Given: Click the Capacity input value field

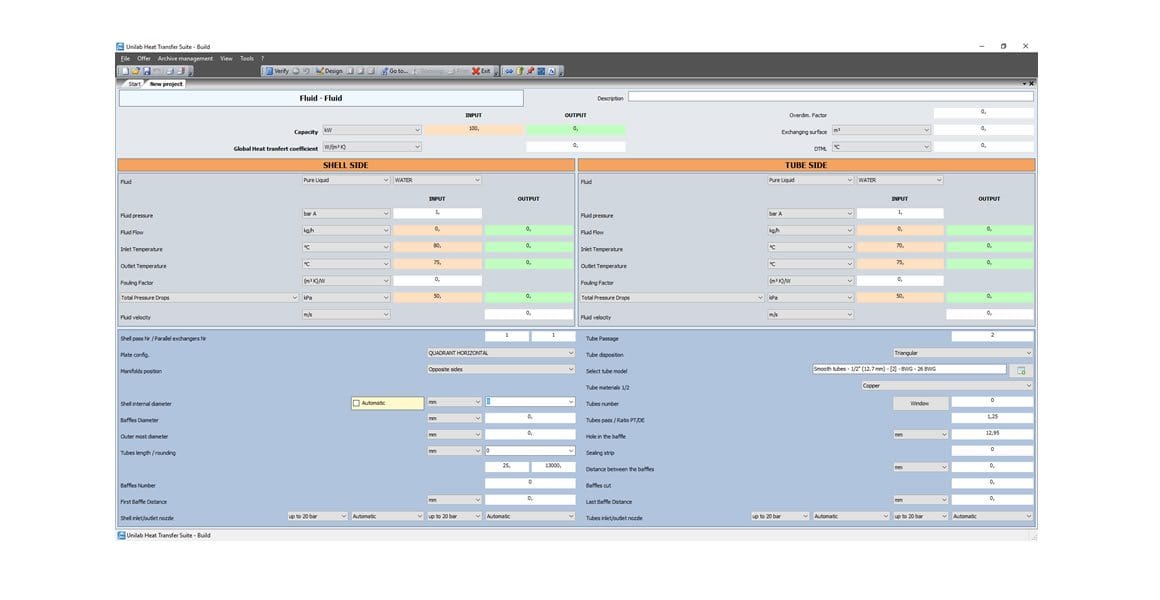Looking at the screenshot, I should pos(473,129).
